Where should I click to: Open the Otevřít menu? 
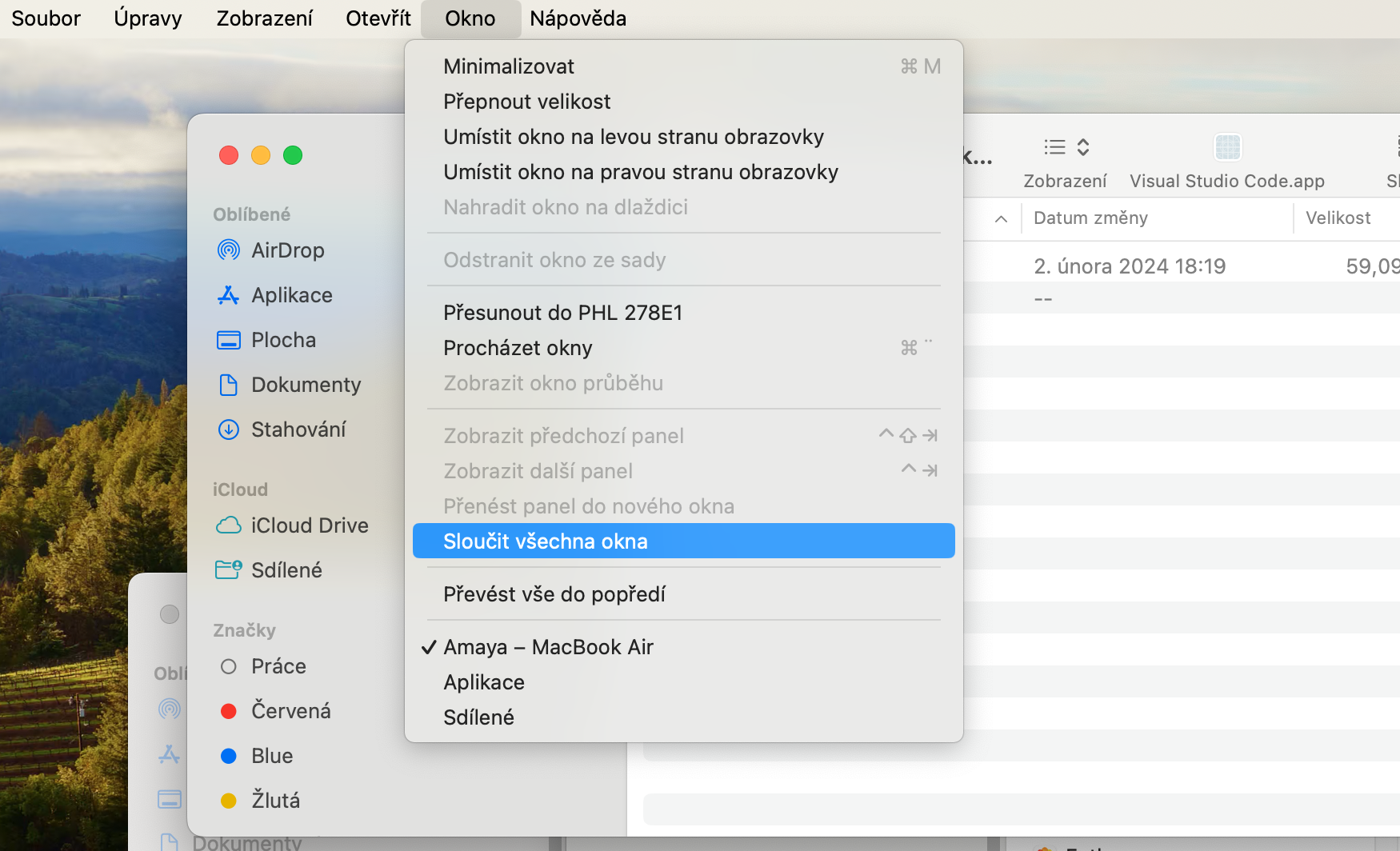coord(378,18)
